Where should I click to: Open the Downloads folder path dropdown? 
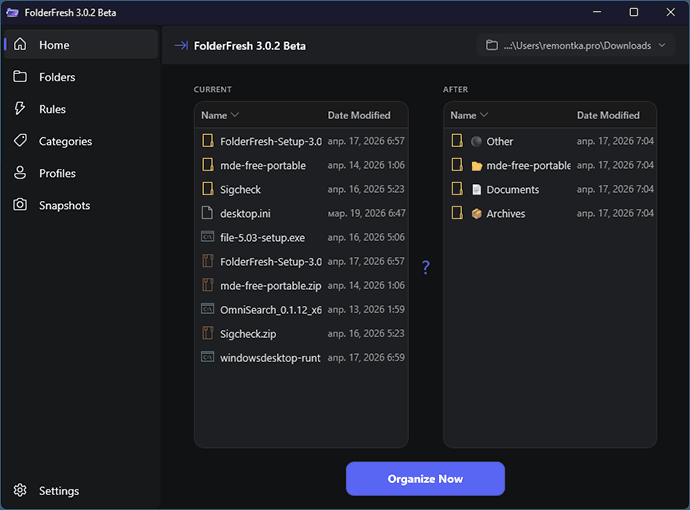(576, 45)
